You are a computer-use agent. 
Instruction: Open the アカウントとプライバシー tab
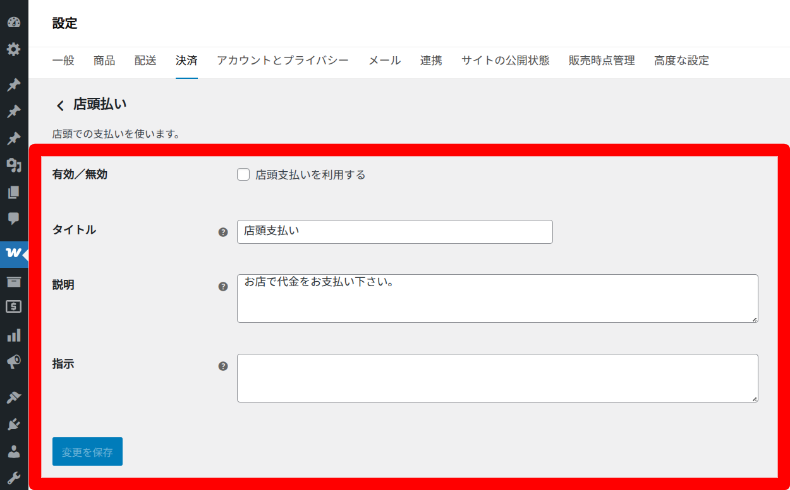(283, 60)
